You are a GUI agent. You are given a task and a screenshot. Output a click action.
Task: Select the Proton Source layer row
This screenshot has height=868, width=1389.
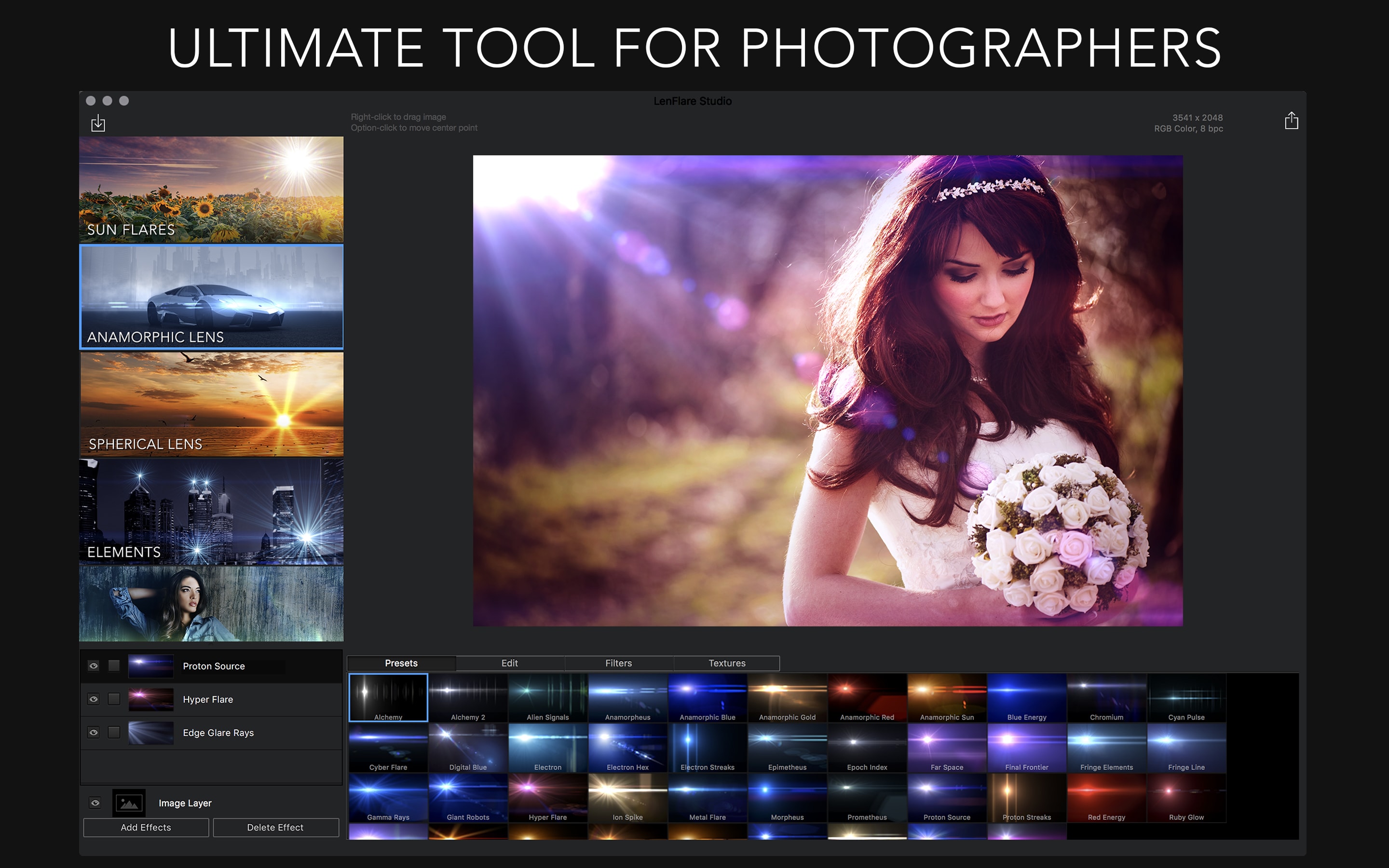click(211, 666)
